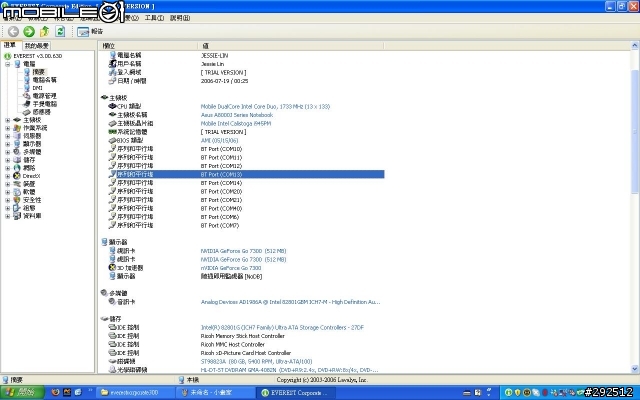Select the 手提電腦 portable computer tree item
This screenshot has height=400, width=640.
pos(44,104)
